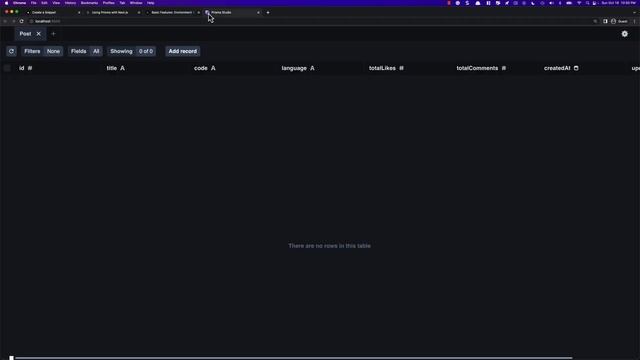The height and width of the screenshot is (360, 640).
Task: Switch to the Basic Features browser tab
Action: click(x=172, y=13)
